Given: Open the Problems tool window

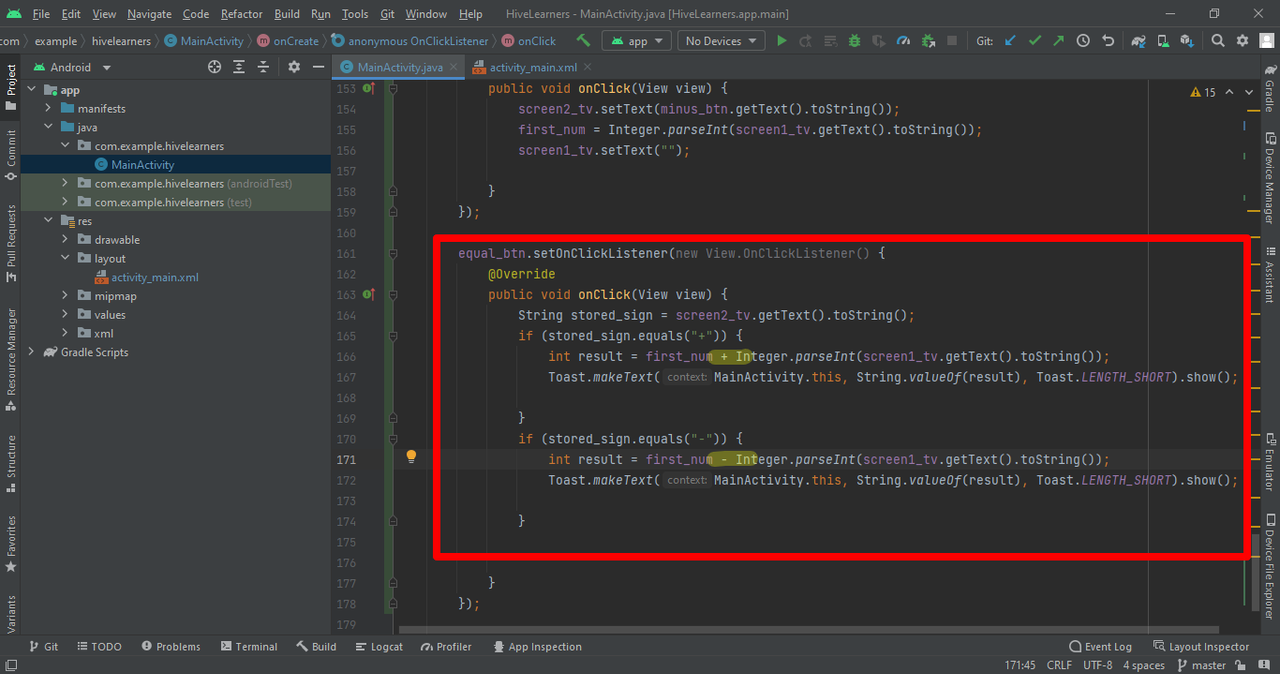Looking at the screenshot, I should [171, 647].
